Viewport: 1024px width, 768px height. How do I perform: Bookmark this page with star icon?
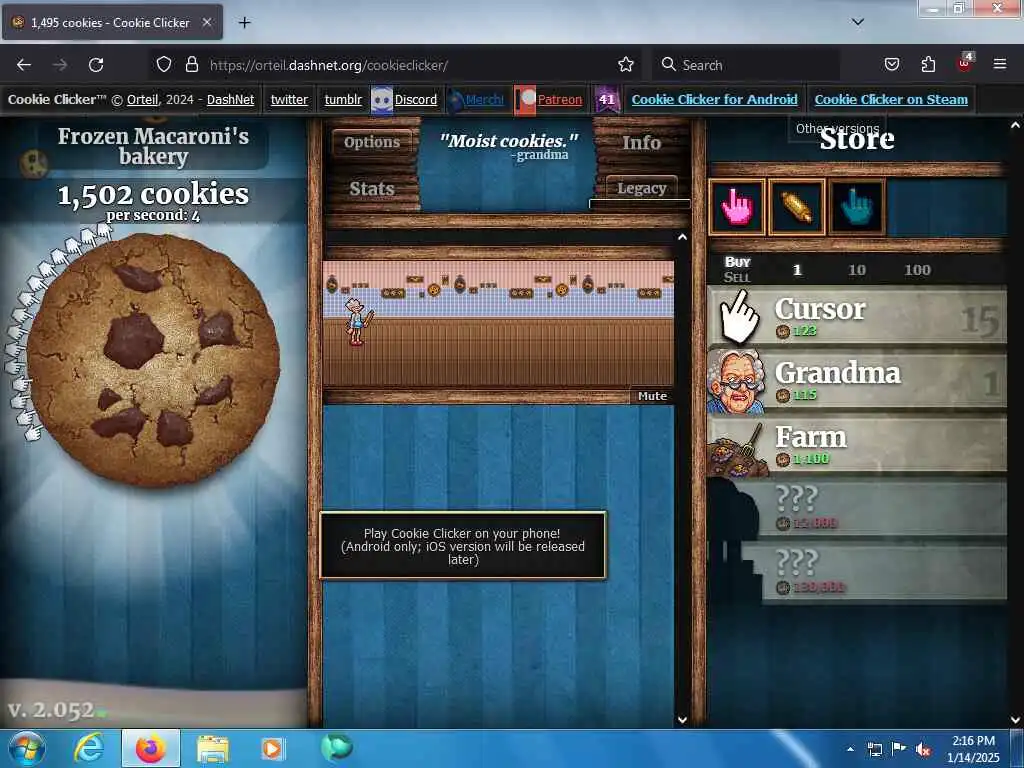[x=626, y=65]
